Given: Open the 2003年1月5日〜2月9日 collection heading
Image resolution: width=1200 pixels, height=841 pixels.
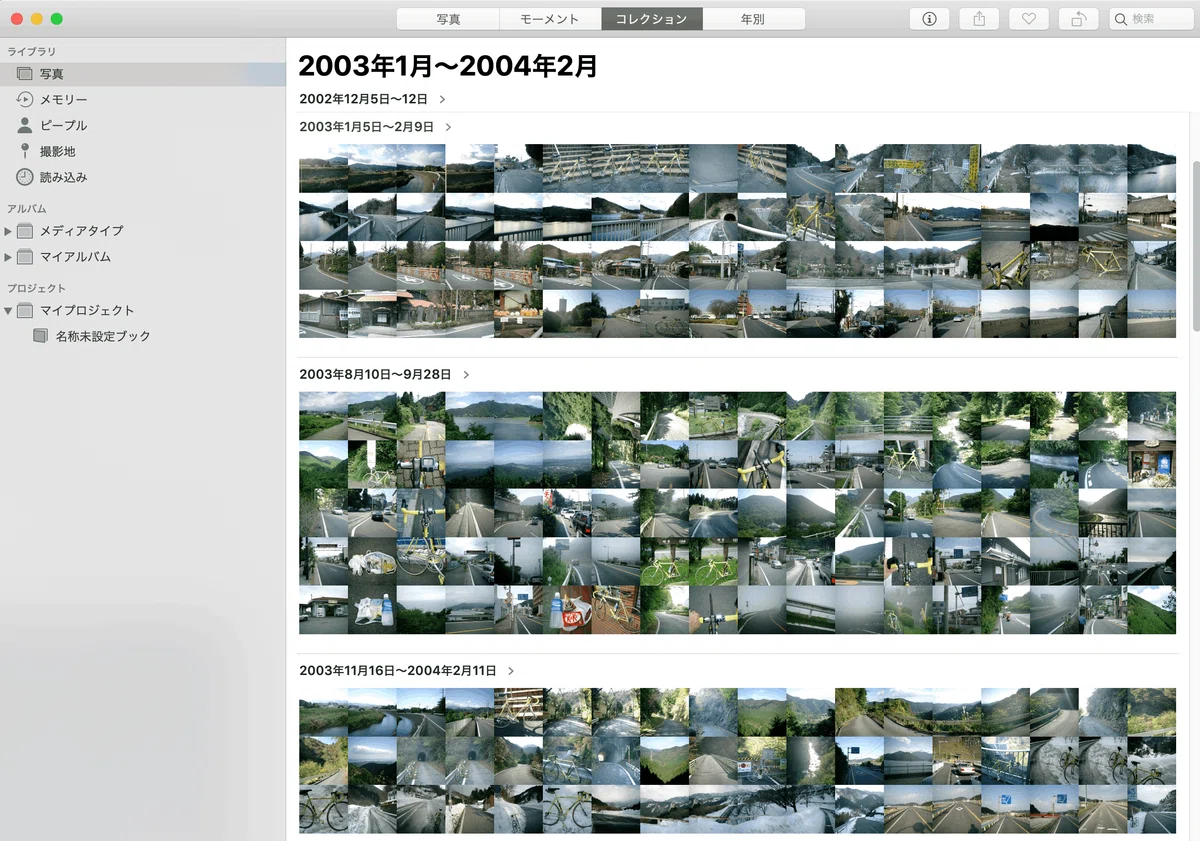Looking at the screenshot, I should pyautogui.click(x=366, y=127).
